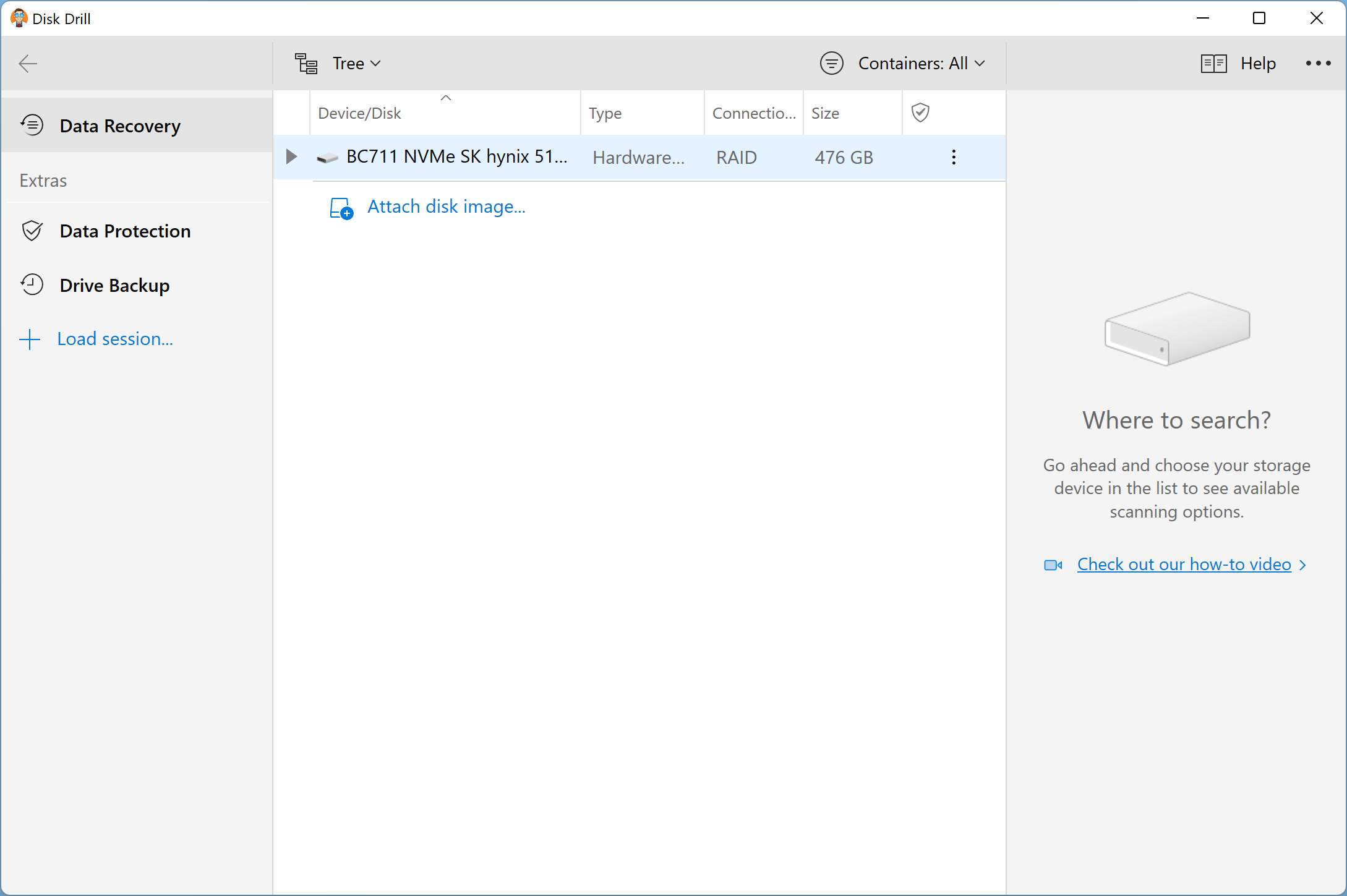
Task: Click the Data Recovery icon in sidebar
Action: tap(31, 126)
